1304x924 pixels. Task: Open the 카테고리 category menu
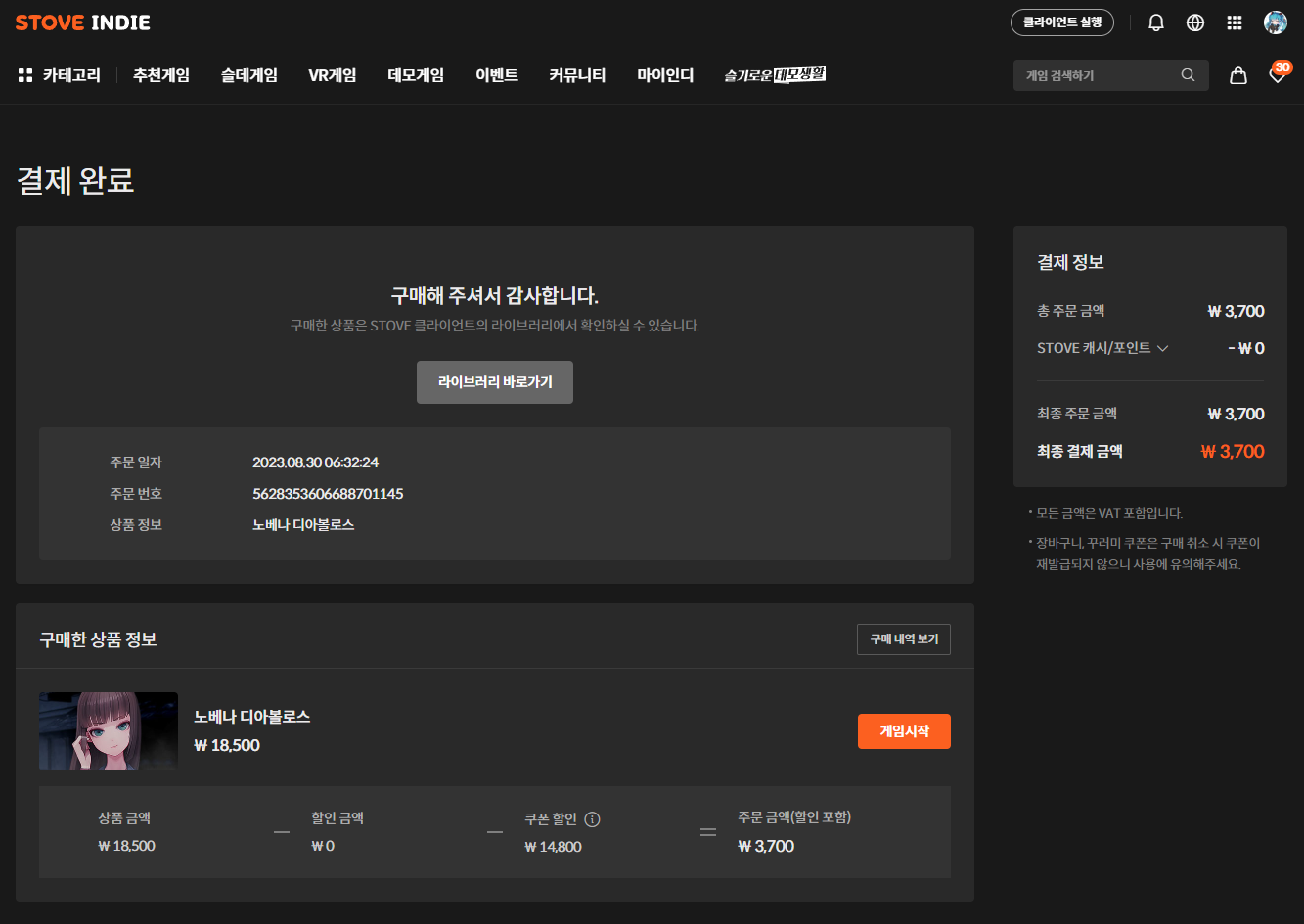coord(60,75)
